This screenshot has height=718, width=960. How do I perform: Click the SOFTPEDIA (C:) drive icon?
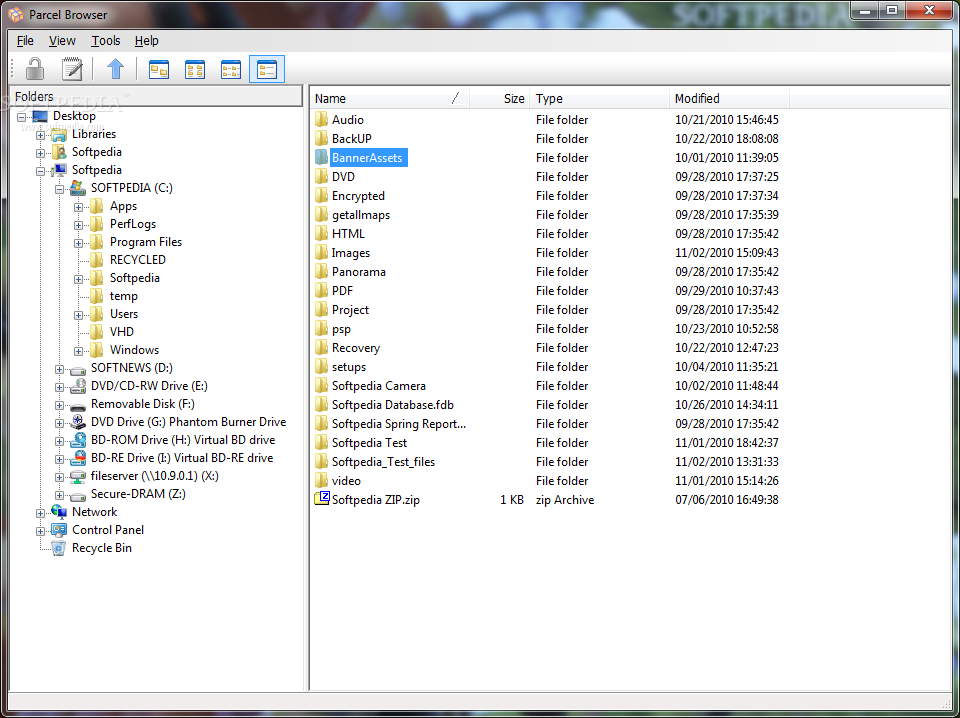coord(78,188)
